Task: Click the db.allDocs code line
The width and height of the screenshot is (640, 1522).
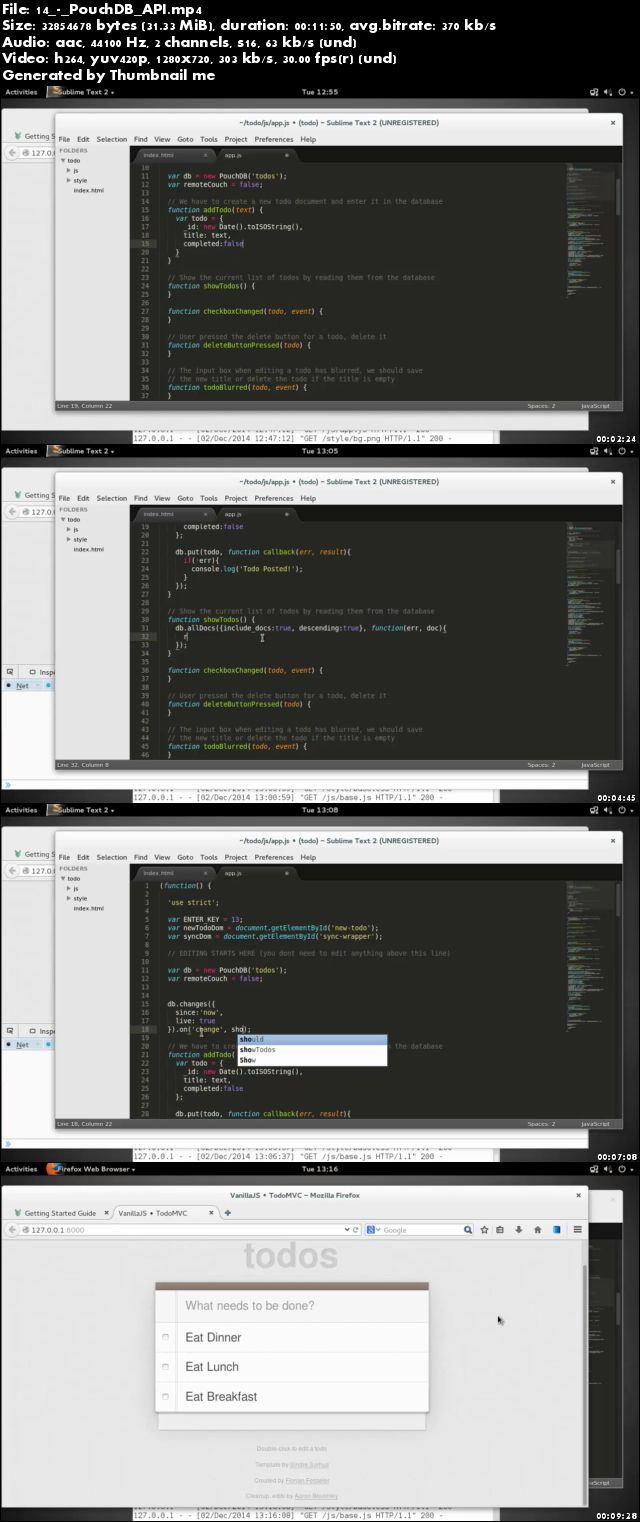Action: 311,627
